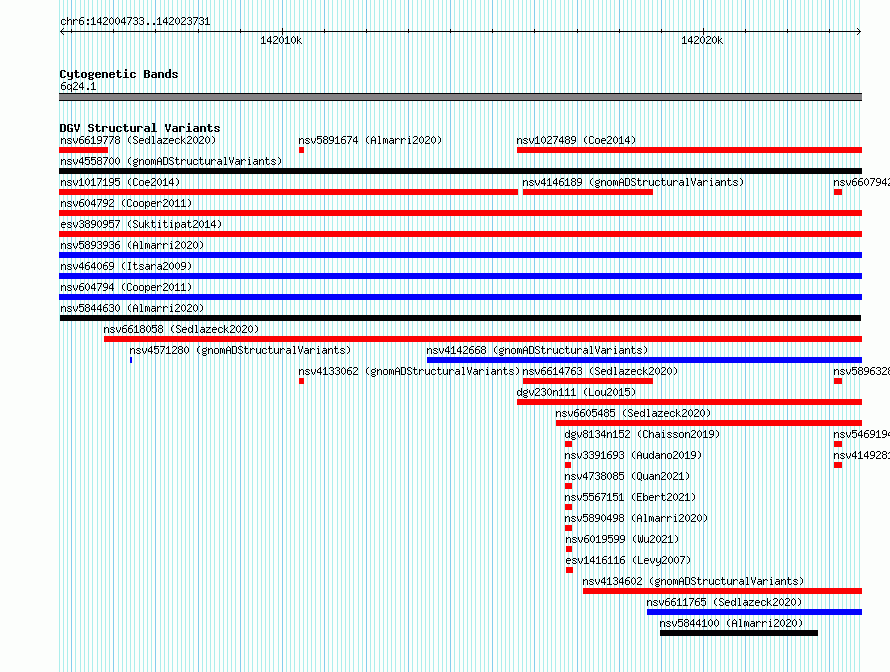Image resolution: width=890 pixels, height=672 pixels.
Task: Select the nsv4134602 red bar
Action: tap(723, 591)
